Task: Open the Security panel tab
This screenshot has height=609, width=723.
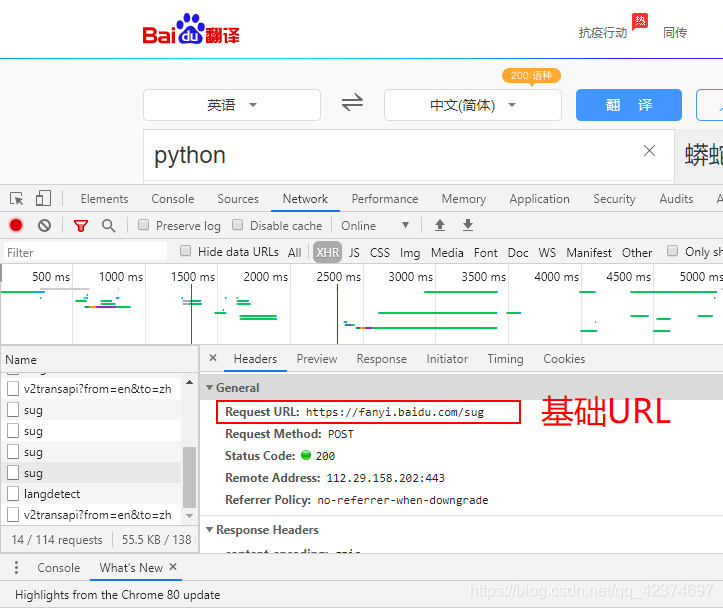Action: tap(614, 199)
